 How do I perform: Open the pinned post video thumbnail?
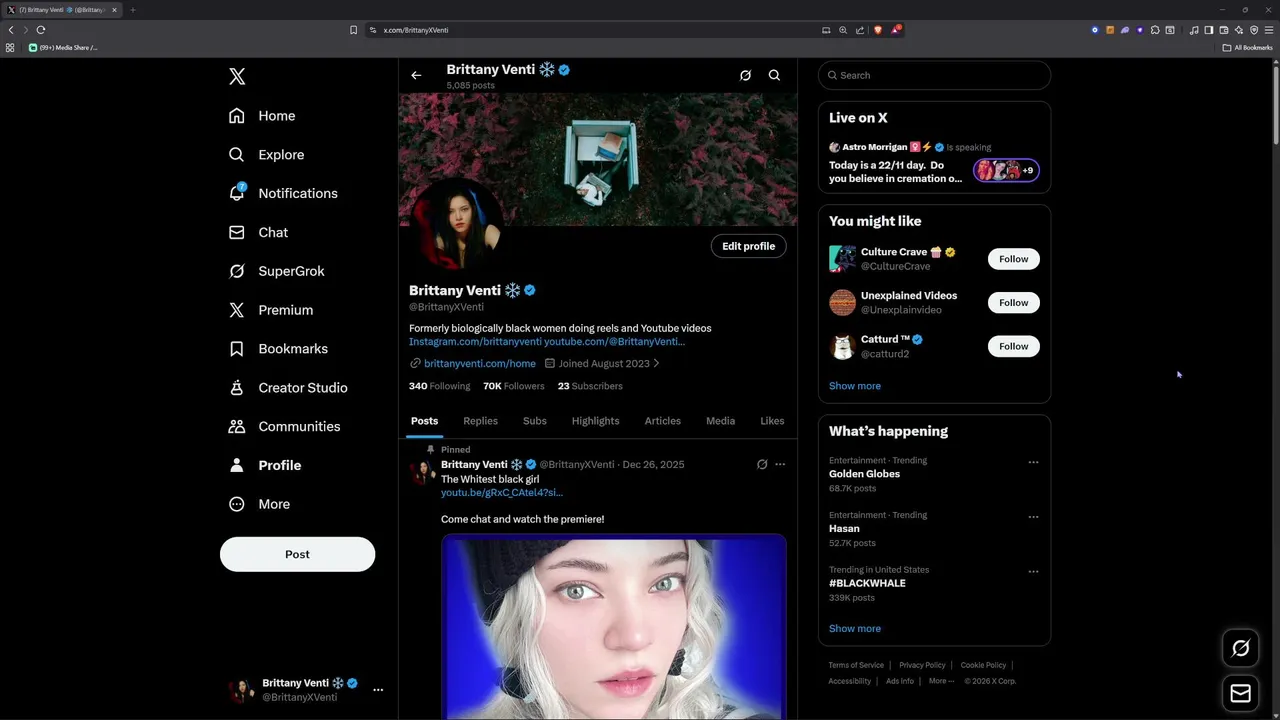pyautogui.click(x=614, y=628)
